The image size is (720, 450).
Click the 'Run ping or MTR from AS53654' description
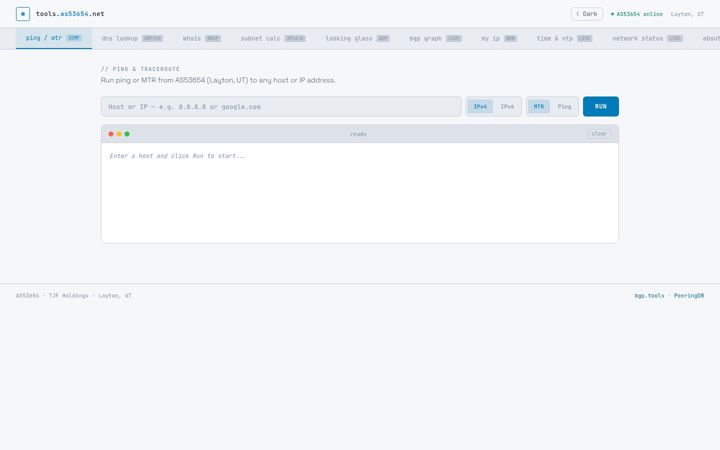pos(218,80)
